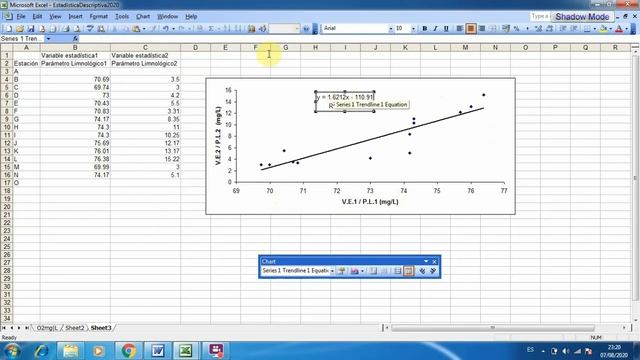This screenshot has width=640, height=360.
Task: Click the Spelling check icon
Action: 90,29
